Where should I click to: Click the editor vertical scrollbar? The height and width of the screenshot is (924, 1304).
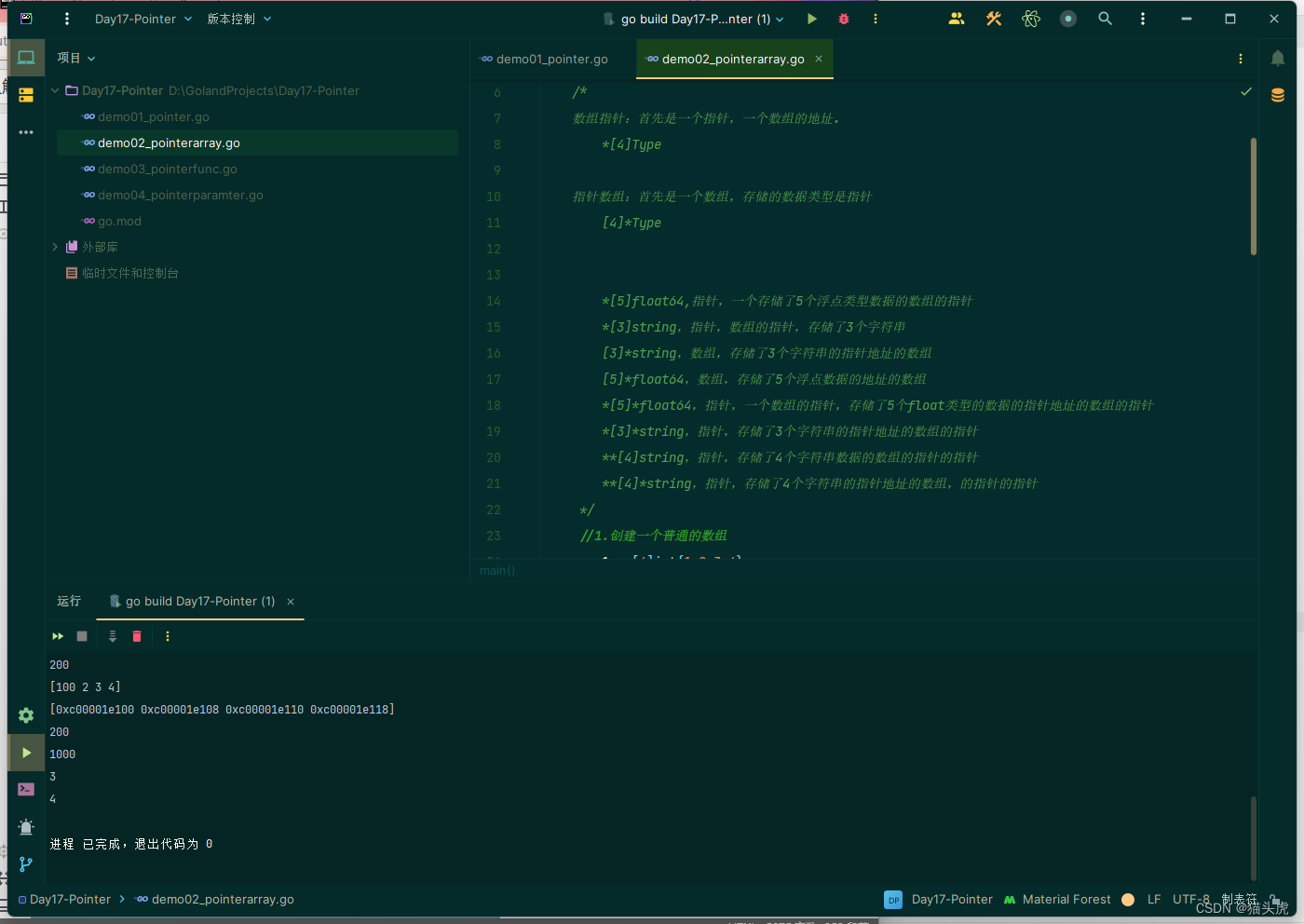tap(1254, 196)
